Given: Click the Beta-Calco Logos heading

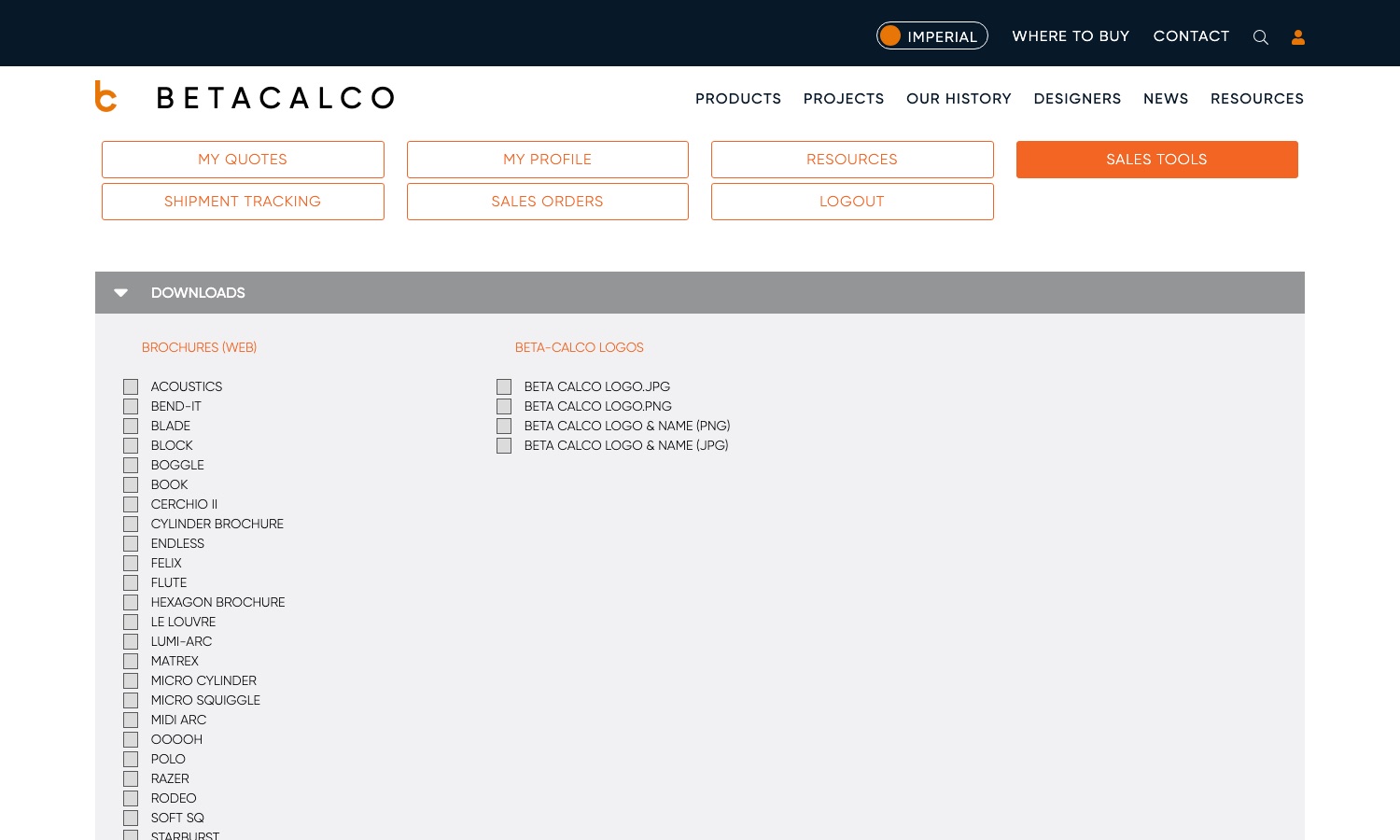Looking at the screenshot, I should [x=580, y=347].
